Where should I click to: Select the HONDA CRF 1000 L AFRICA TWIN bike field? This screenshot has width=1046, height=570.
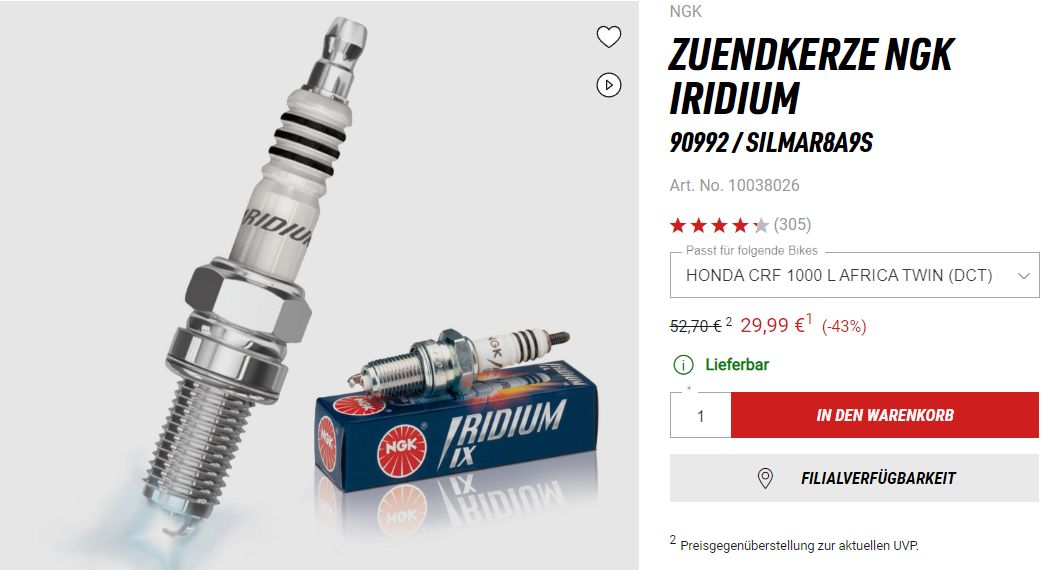[x=855, y=275]
